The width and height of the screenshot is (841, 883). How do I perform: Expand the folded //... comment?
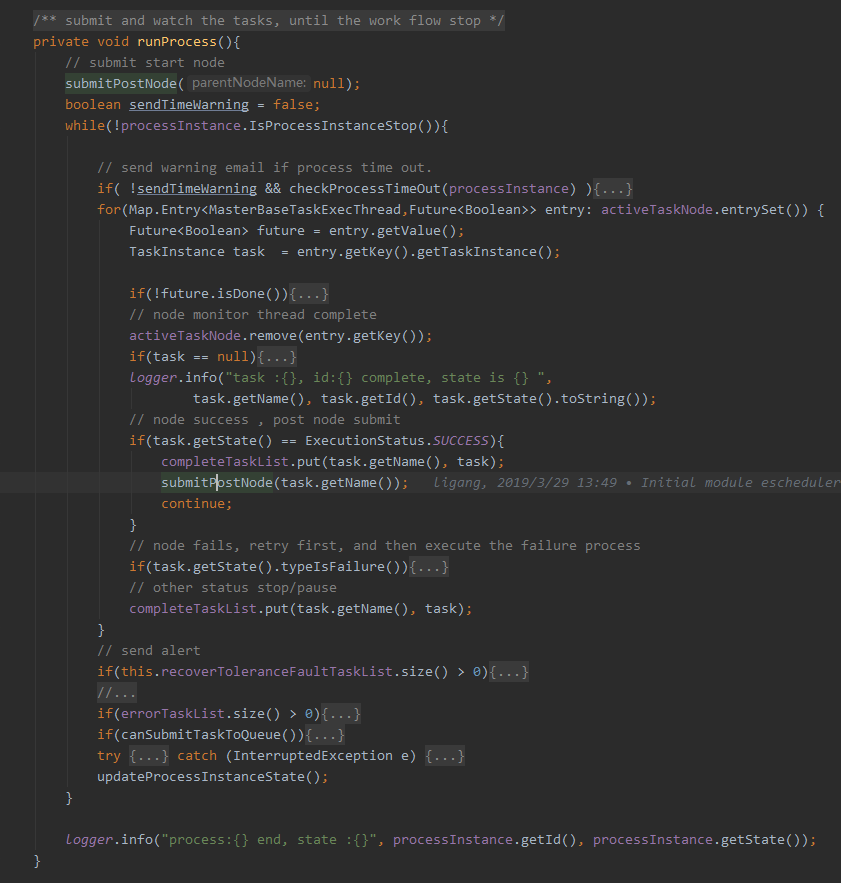[117, 693]
